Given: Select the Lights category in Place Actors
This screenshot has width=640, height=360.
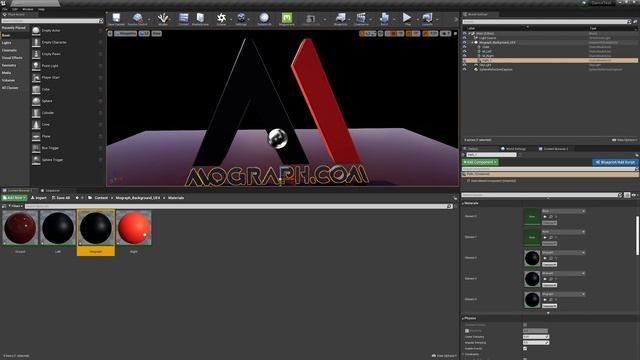Looking at the screenshot, I should point(7,43).
